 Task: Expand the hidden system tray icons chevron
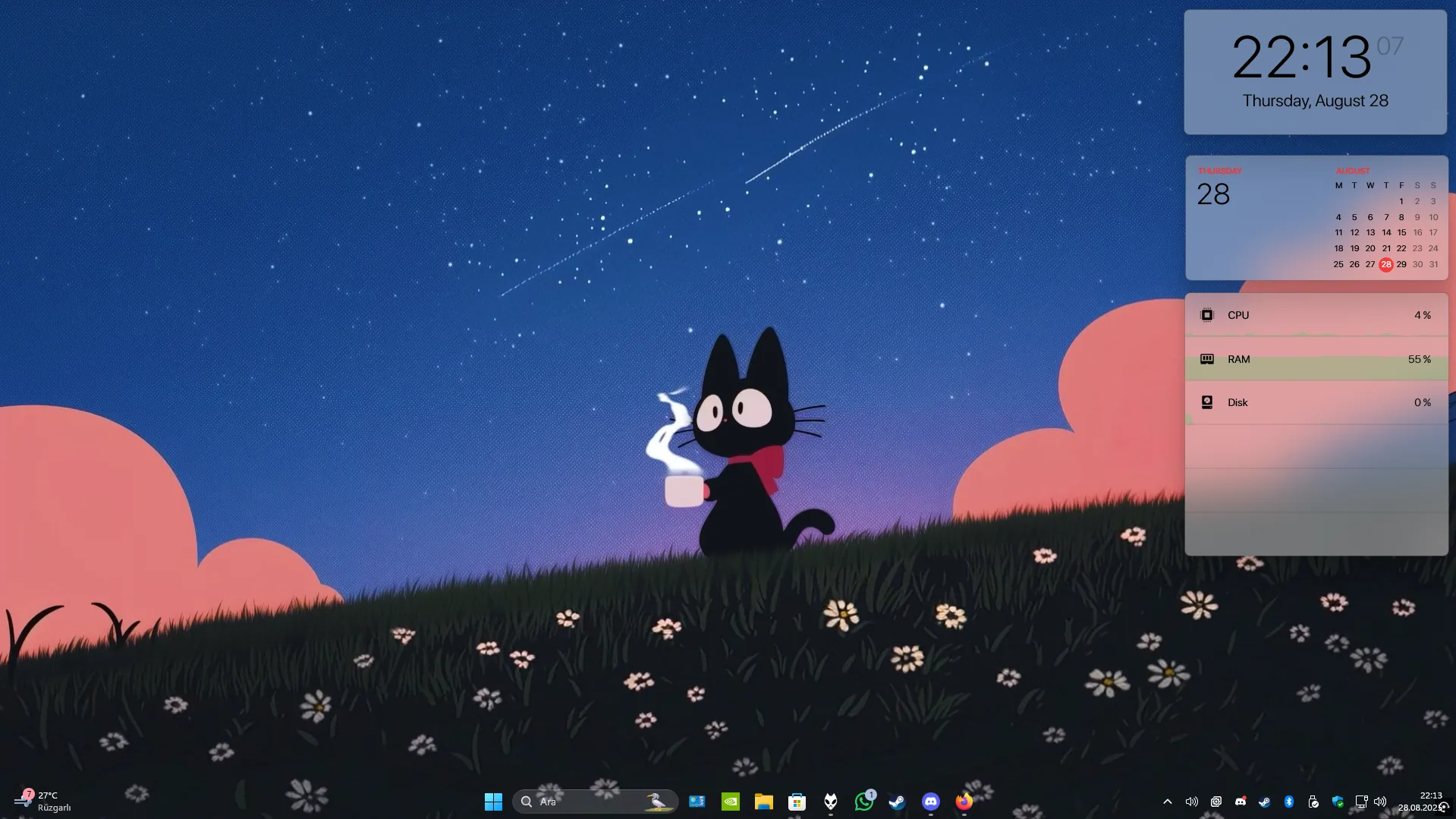[1168, 802]
